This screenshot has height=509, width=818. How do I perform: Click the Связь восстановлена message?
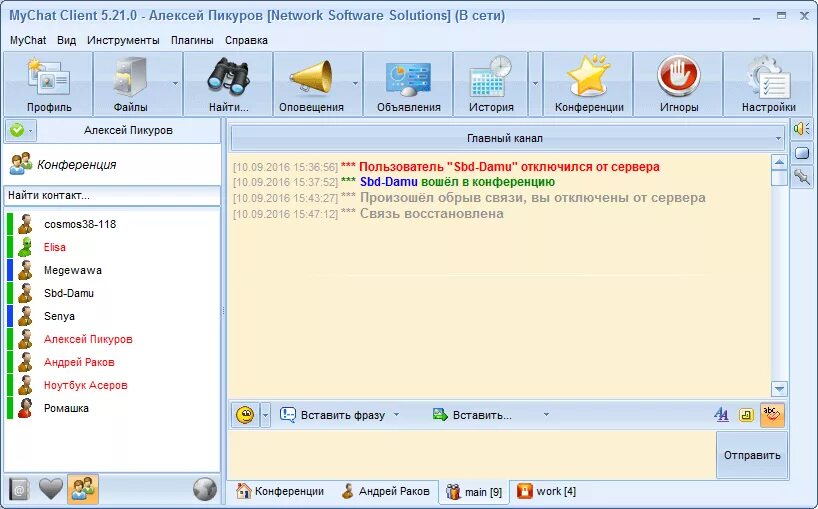tap(431, 213)
